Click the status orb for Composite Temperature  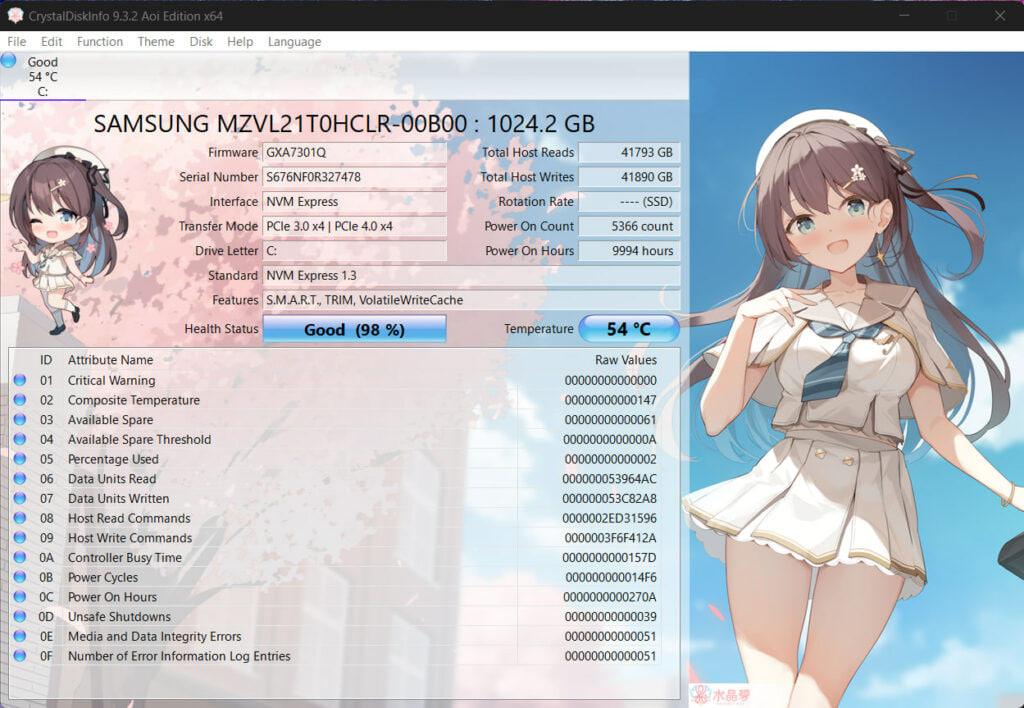20,400
